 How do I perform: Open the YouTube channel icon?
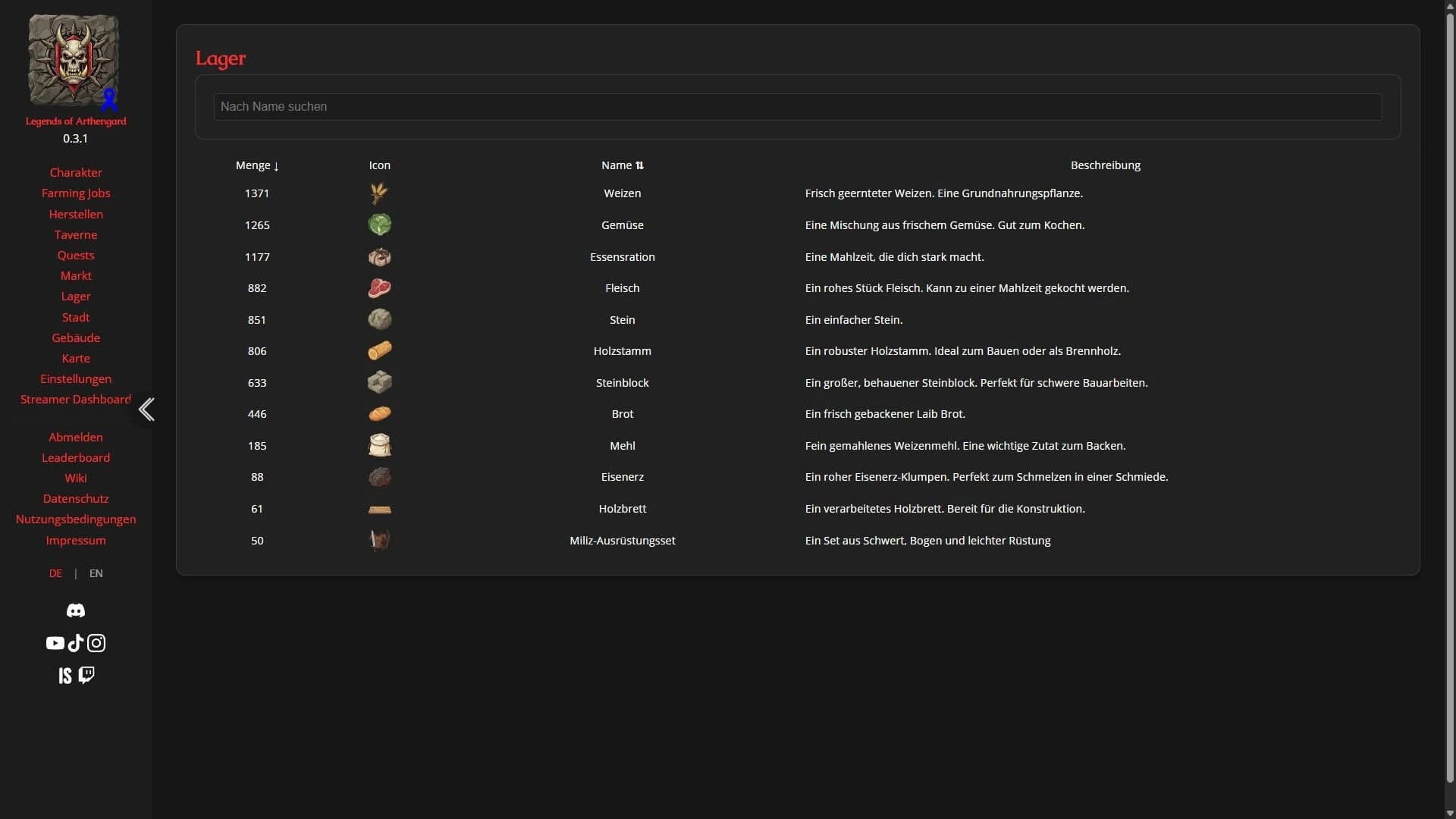55,643
